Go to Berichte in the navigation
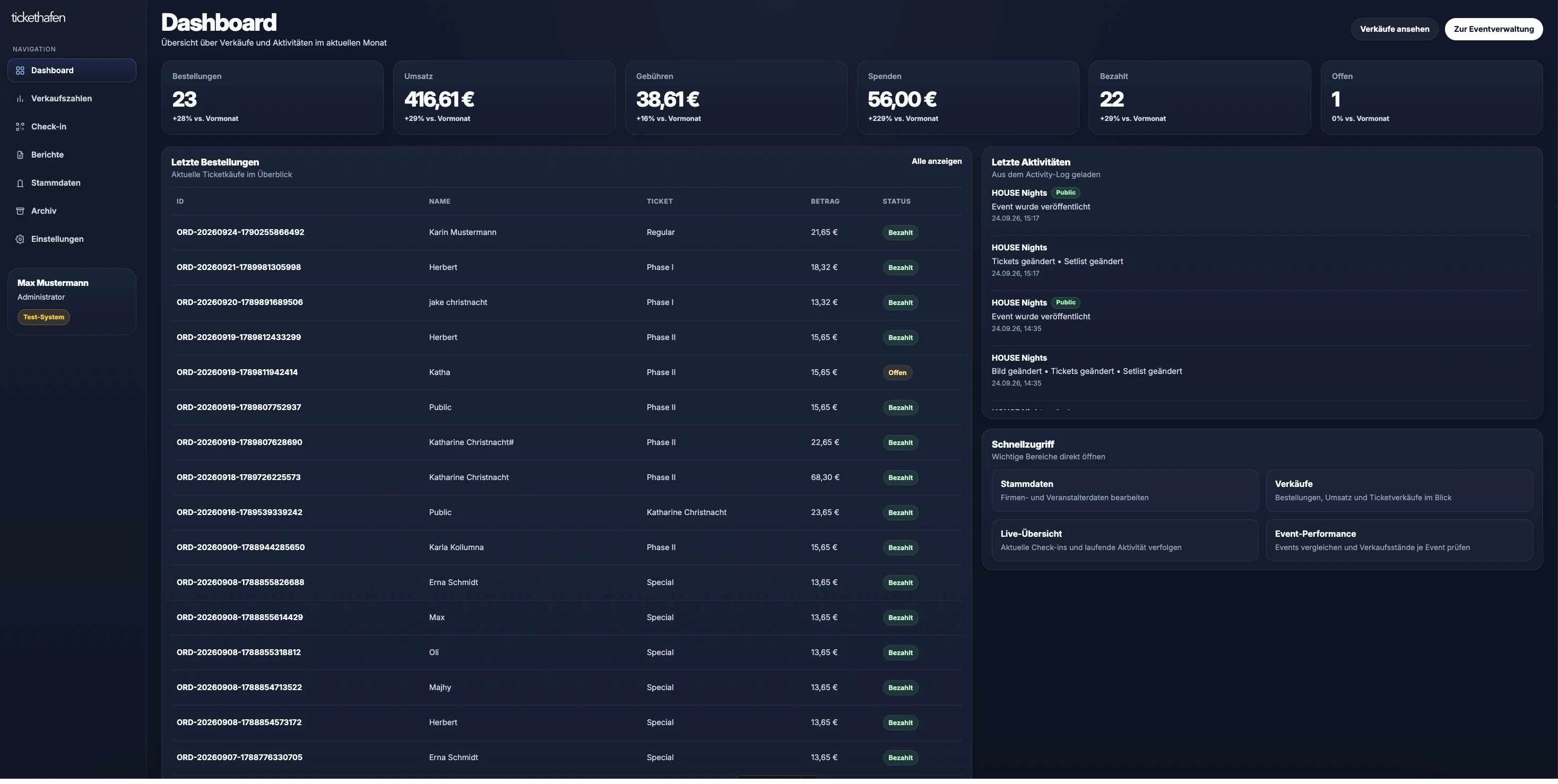 tap(72, 155)
